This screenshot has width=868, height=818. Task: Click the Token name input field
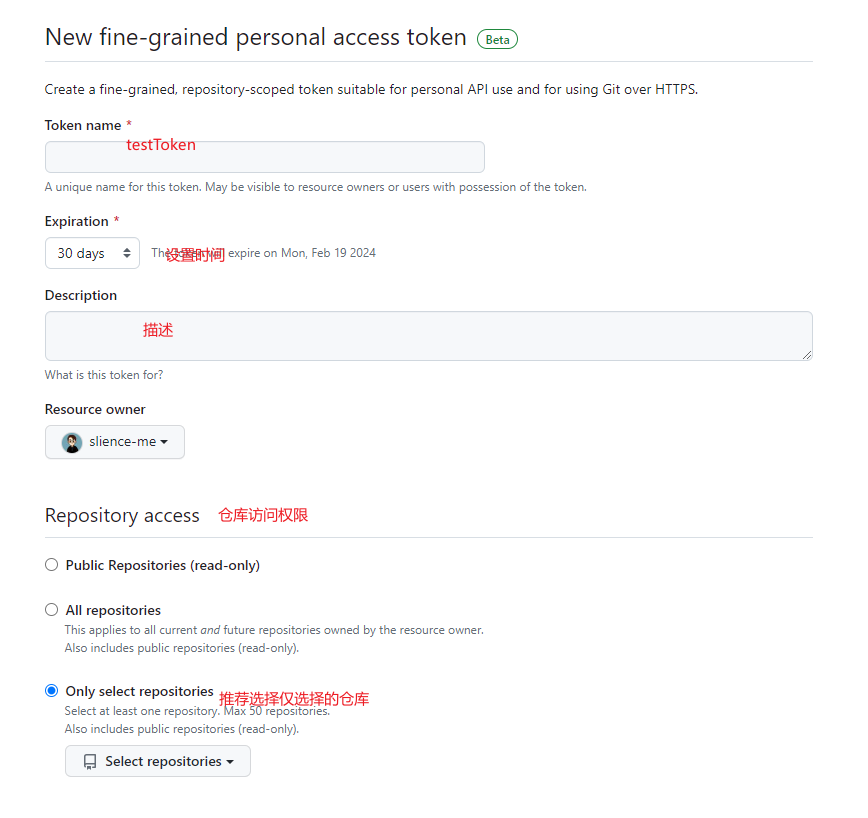pos(265,157)
